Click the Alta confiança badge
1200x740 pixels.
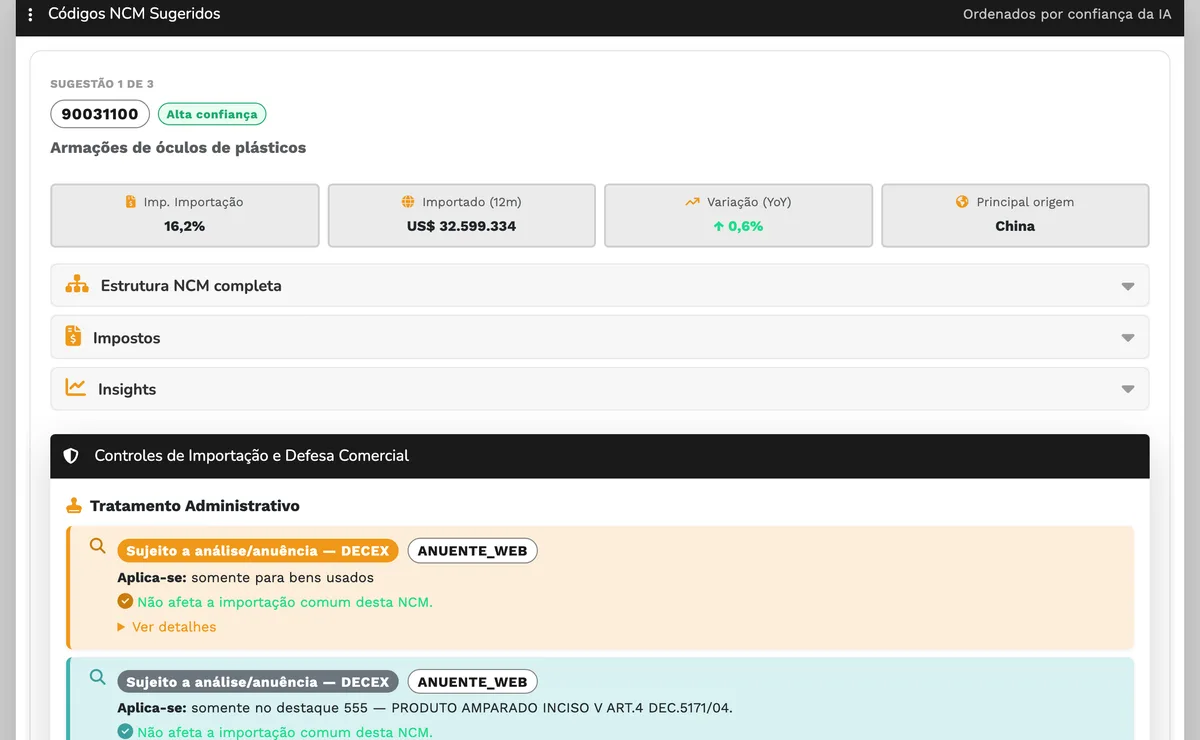coord(212,114)
